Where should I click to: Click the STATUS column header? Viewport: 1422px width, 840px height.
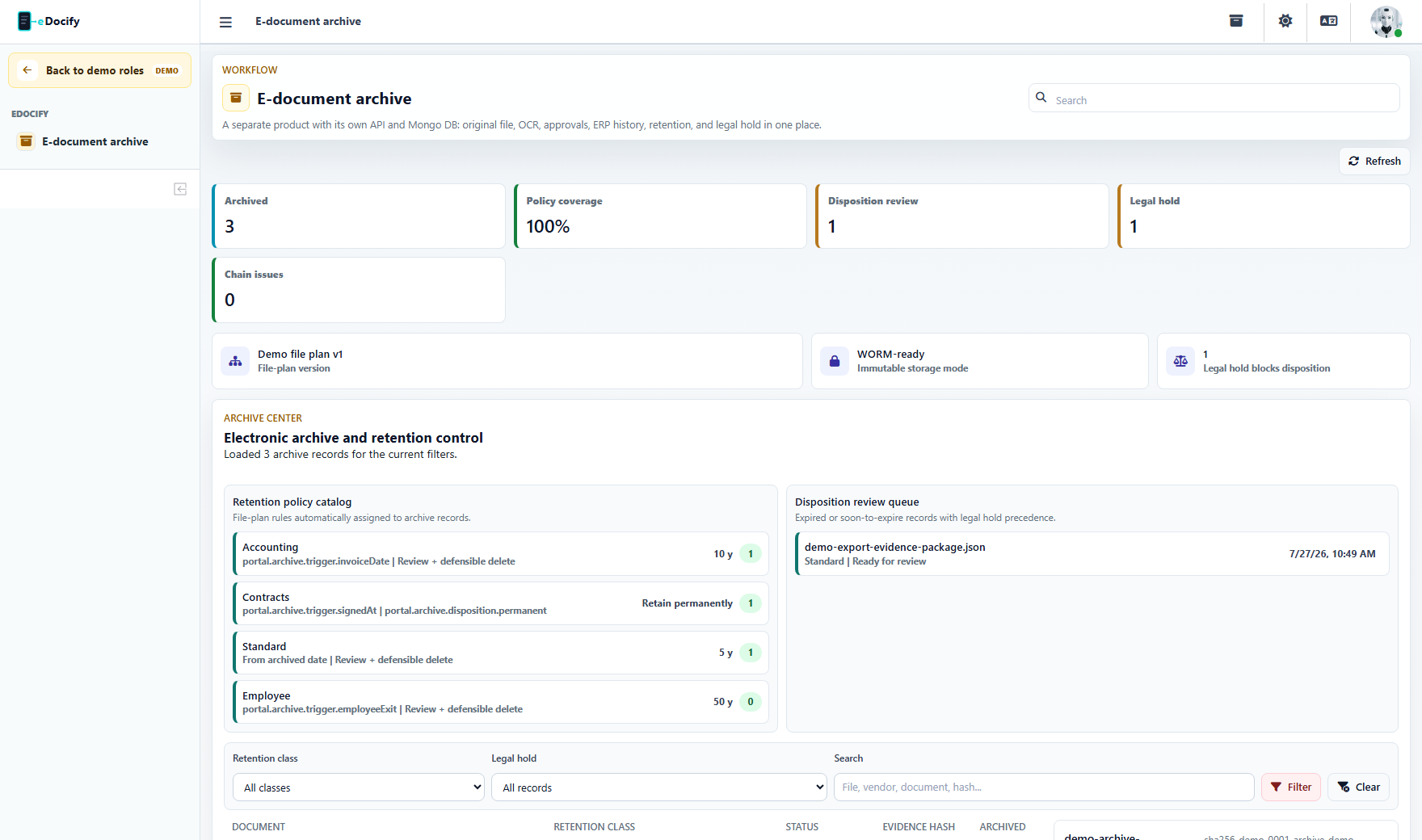coord(801,827)
